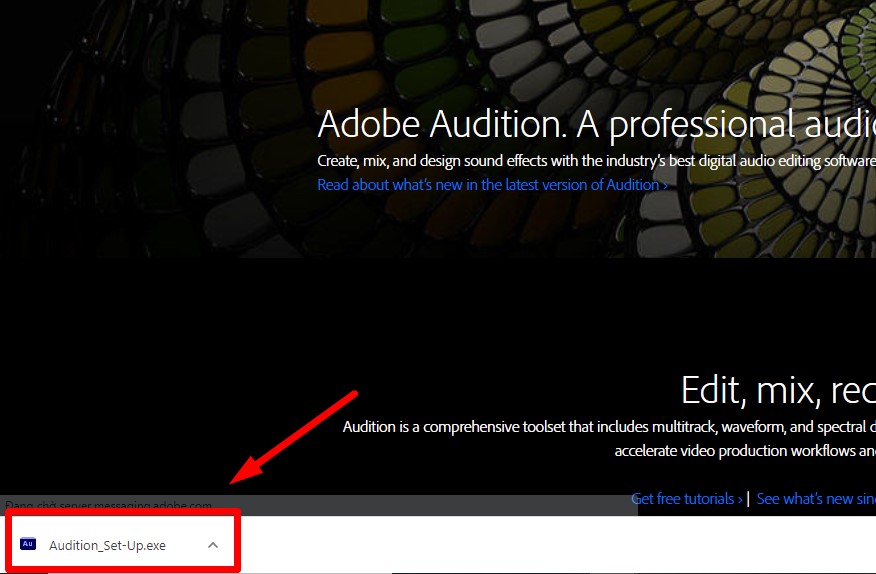Screen dimensions: 876x574
Task: Click the "Edit, mix, rec" heading
Action: pyautogui.click(x=777, y=389)
